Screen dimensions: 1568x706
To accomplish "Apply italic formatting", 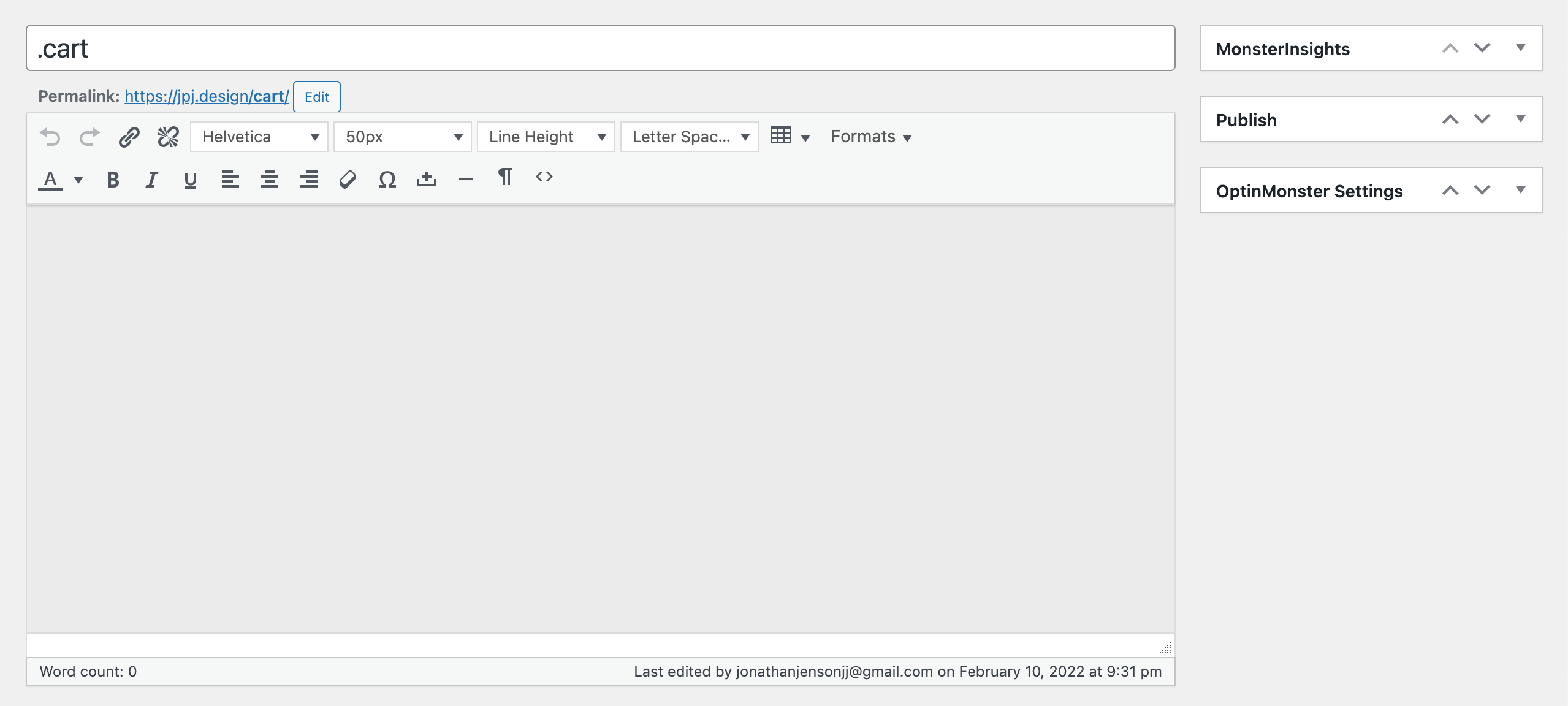I will tap(151, 180).
